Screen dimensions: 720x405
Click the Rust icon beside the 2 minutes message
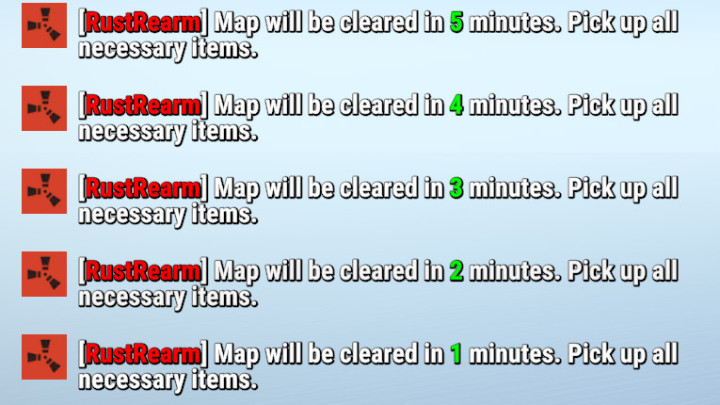pyautogui.click(x=44, y=274)
